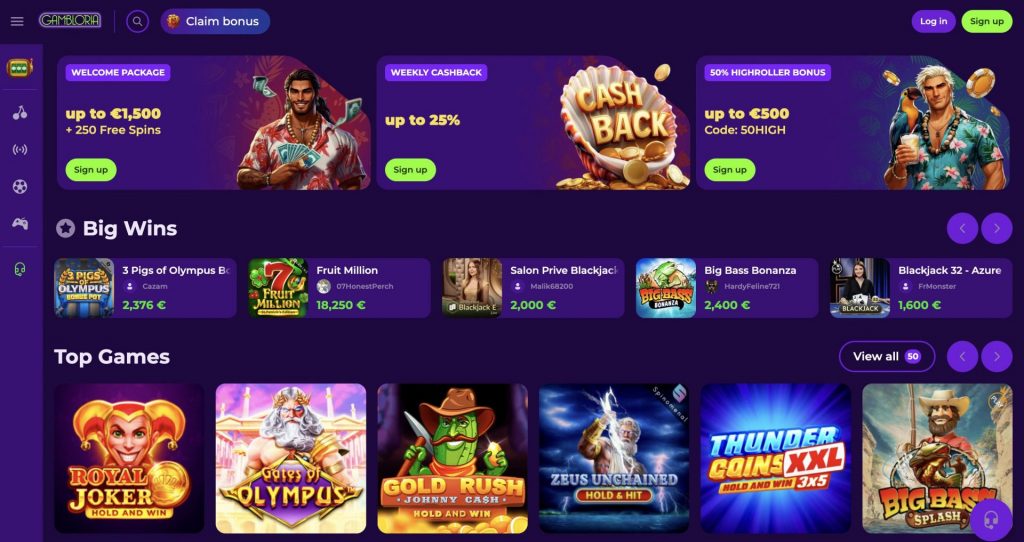Open the Gates of Olympus game thumbnail
The height and width of the screenshot is (542, 1024).
(x=291, y=458)
